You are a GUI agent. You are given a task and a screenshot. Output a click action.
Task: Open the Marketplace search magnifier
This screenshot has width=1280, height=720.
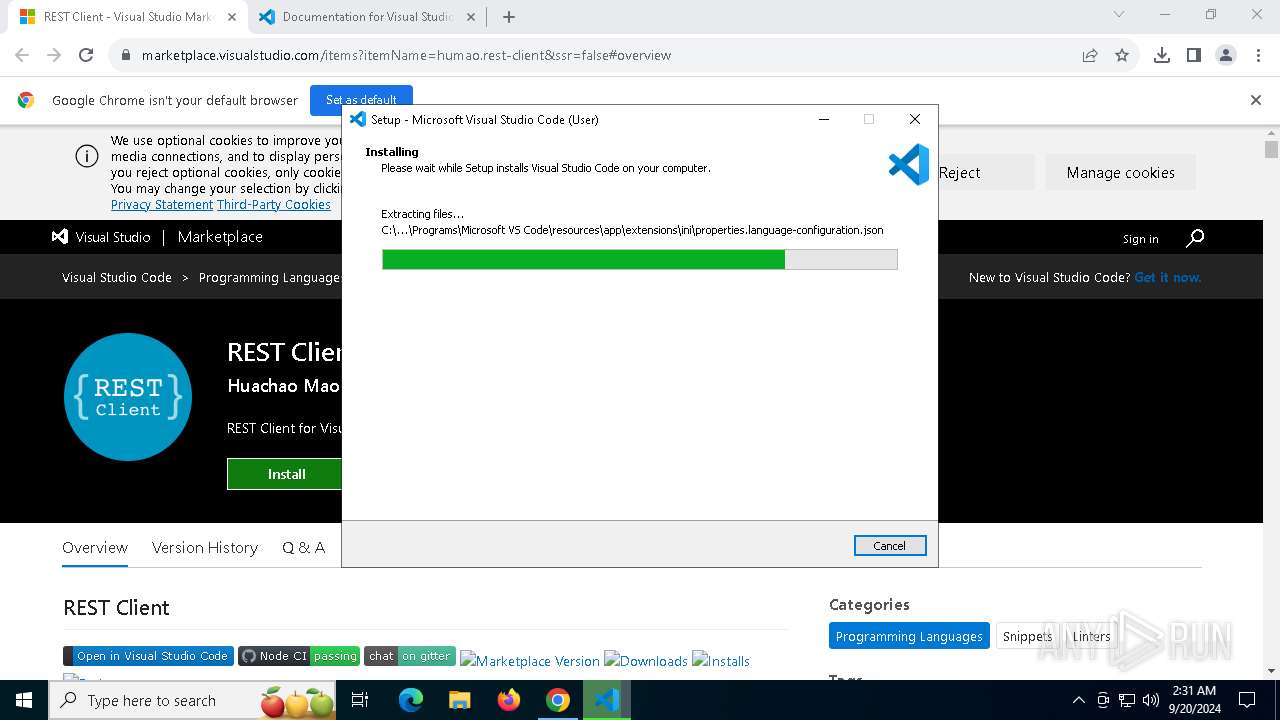[1195, 238]
